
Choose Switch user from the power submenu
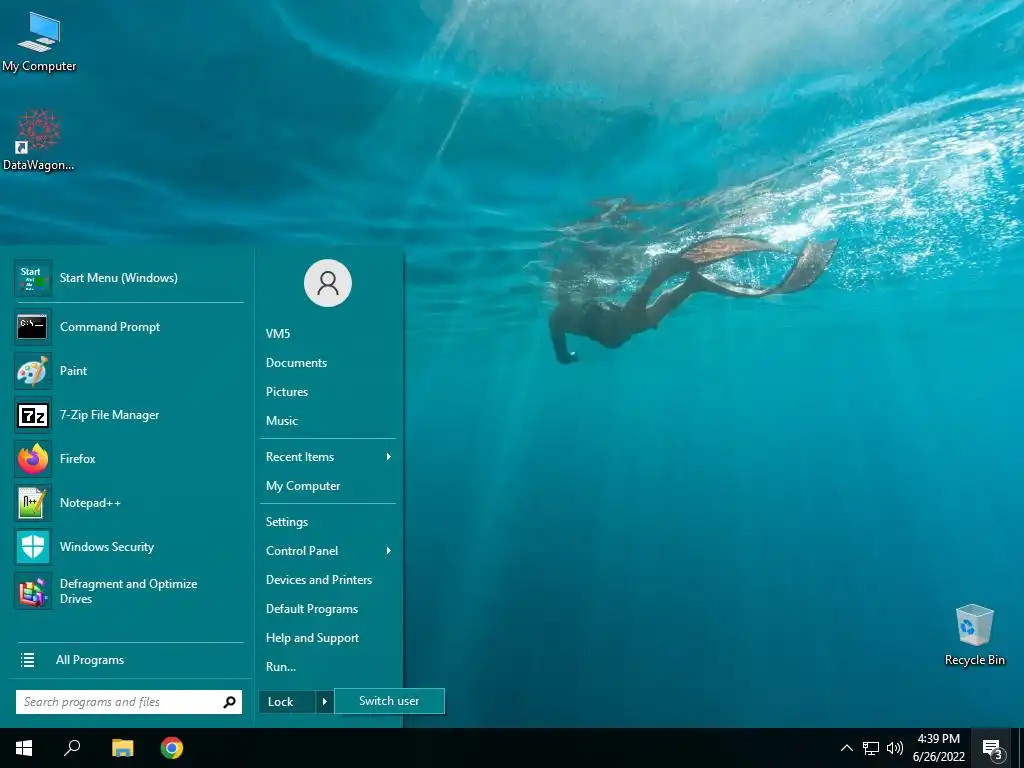tap(389, 701)
